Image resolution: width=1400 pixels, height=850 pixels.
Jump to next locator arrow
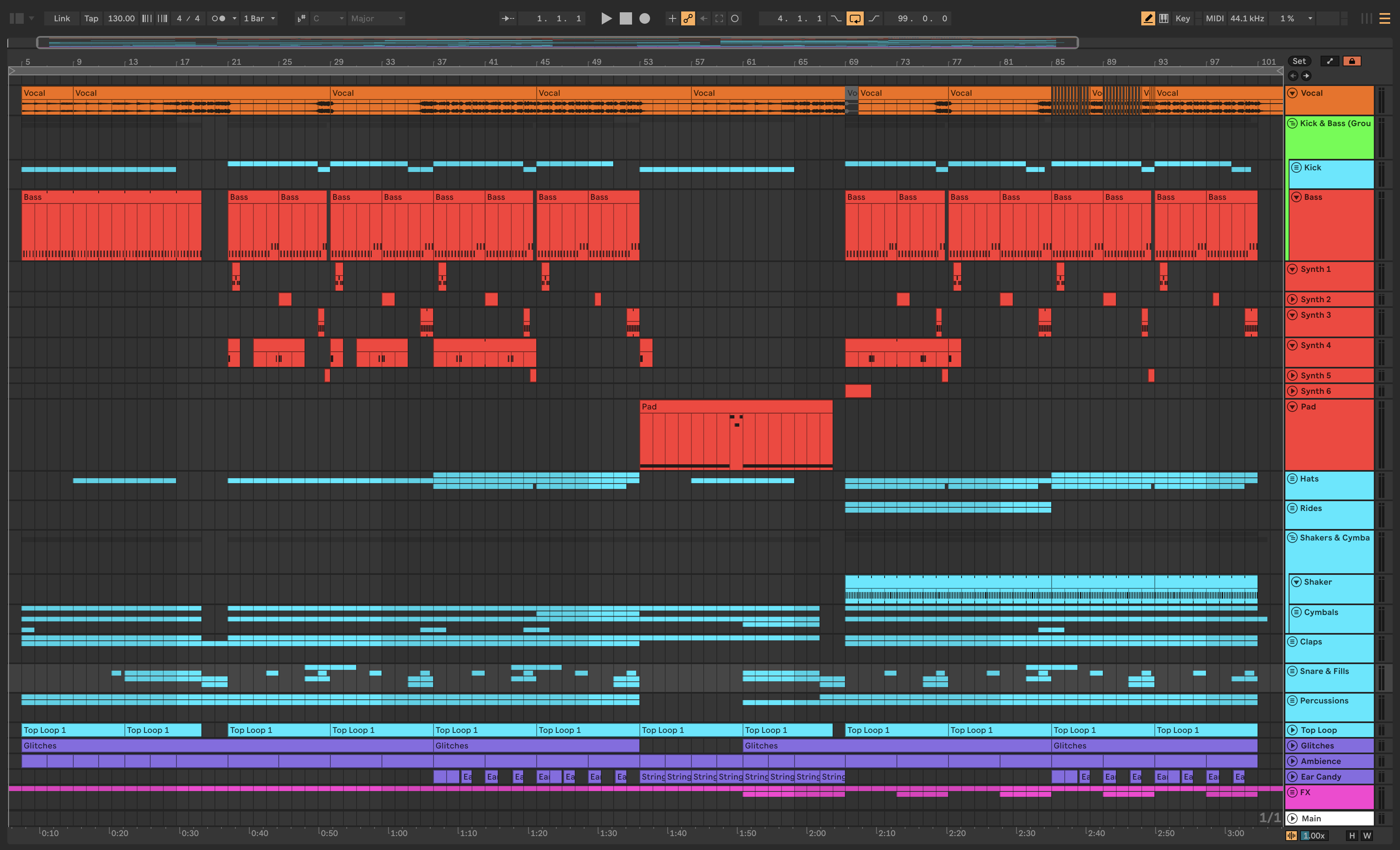pos(1306,76)
